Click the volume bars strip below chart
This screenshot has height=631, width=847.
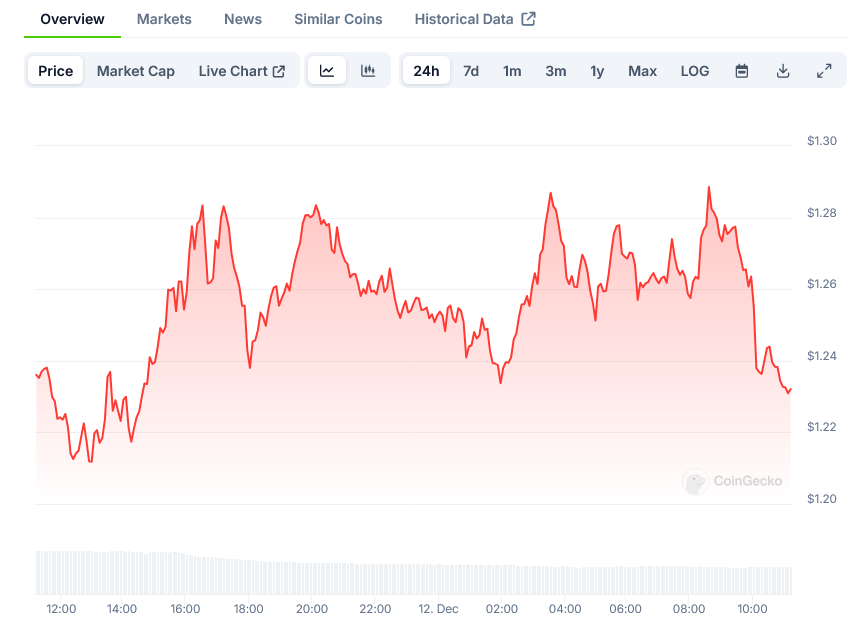[x=413, y=573]
